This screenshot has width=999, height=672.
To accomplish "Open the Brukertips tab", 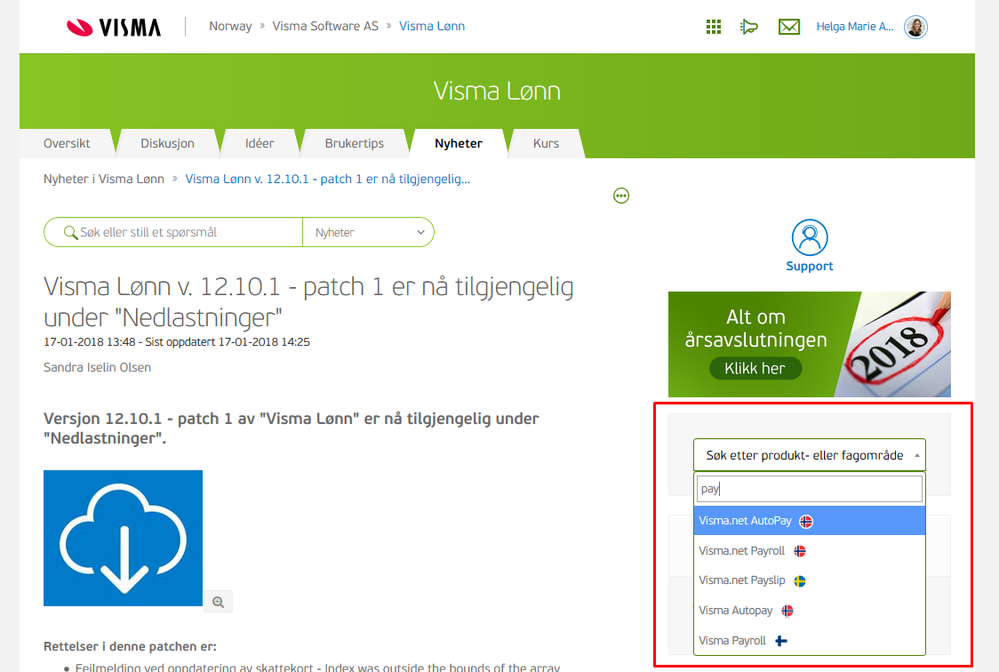I will coord(354,143).
